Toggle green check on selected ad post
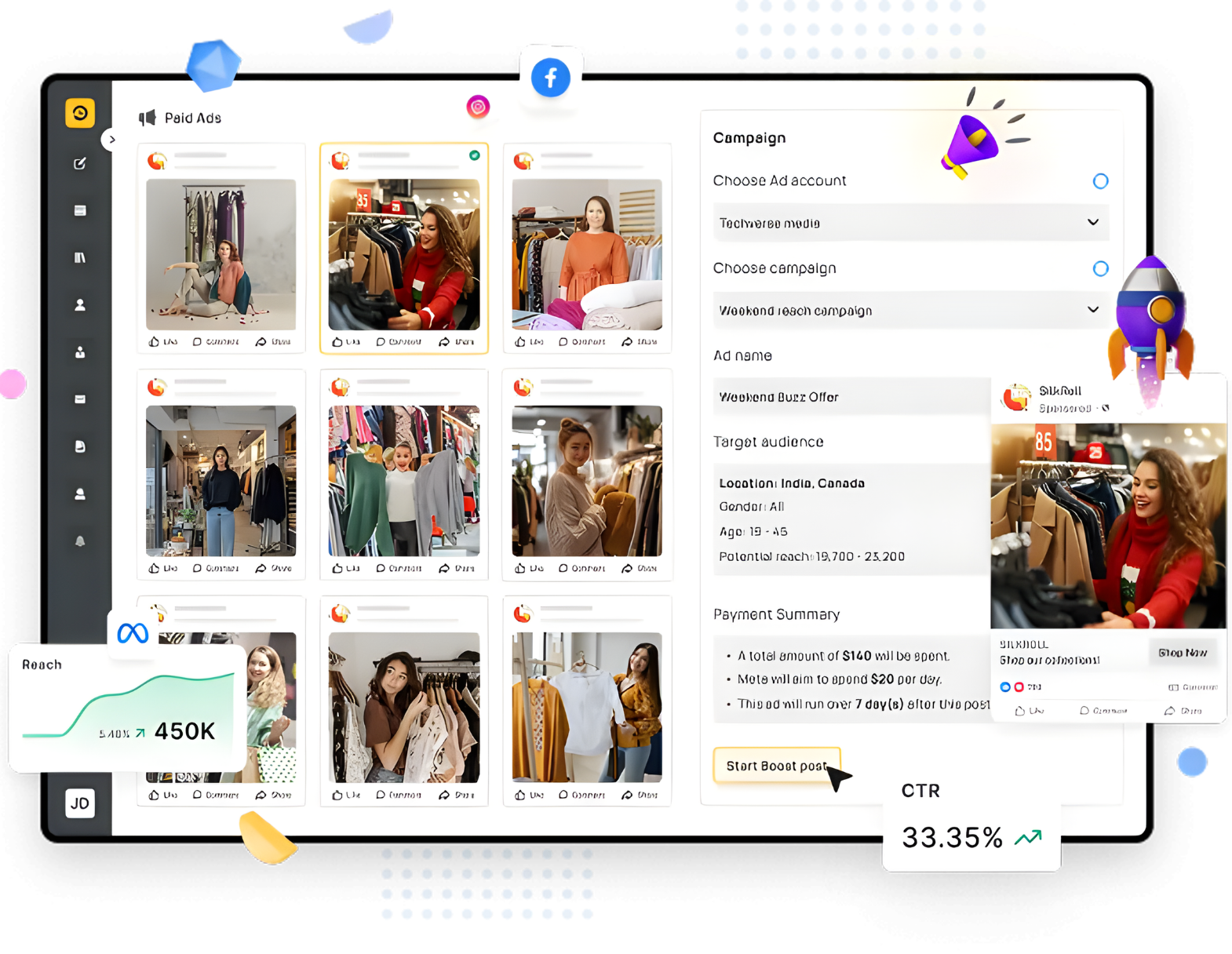Screen dimensions: 1232x954 point(475,155)
